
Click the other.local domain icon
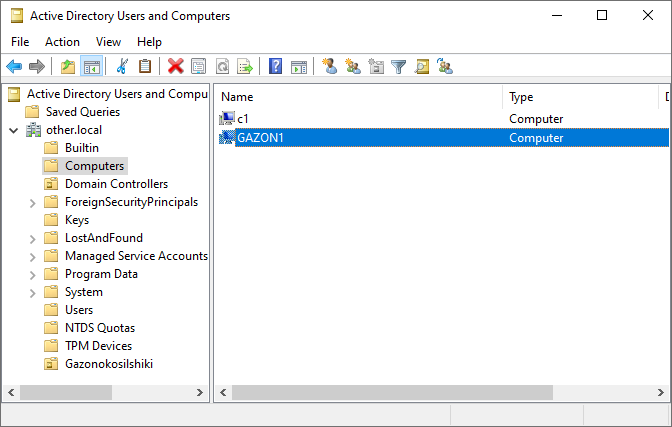pyautogui.click(x=33, y=130)
